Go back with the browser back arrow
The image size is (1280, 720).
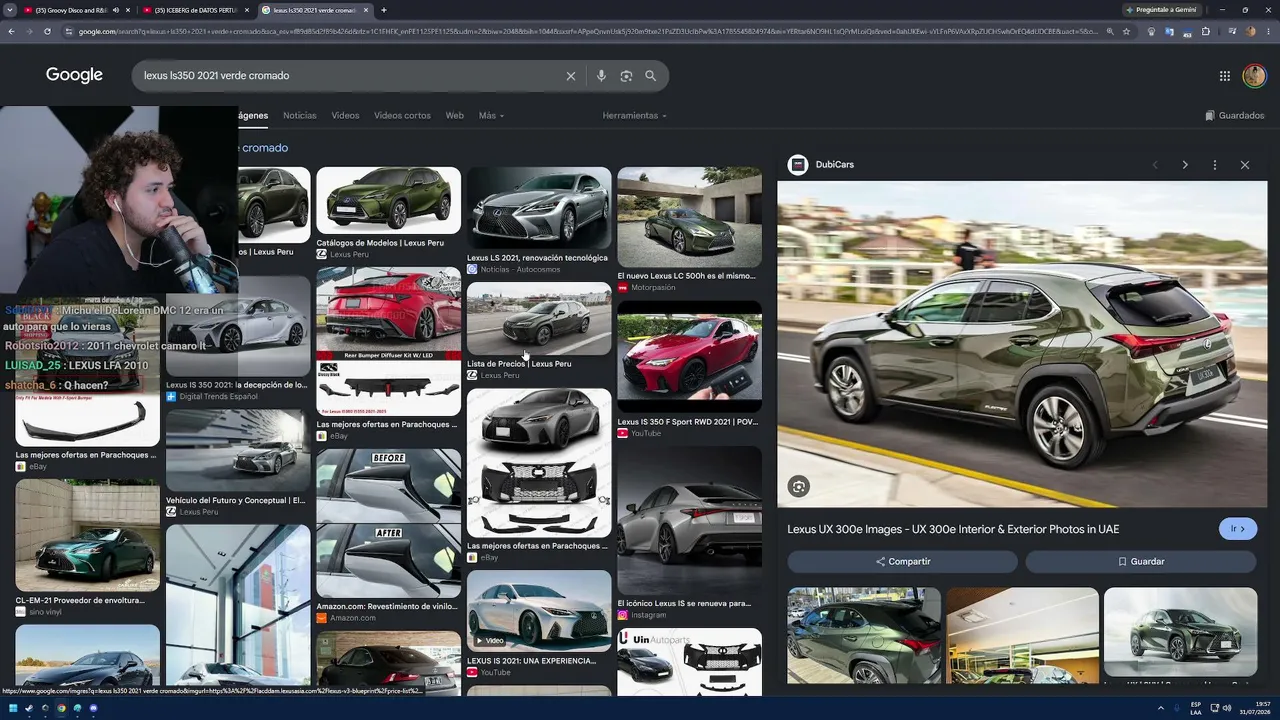click(x=11, y=32)
